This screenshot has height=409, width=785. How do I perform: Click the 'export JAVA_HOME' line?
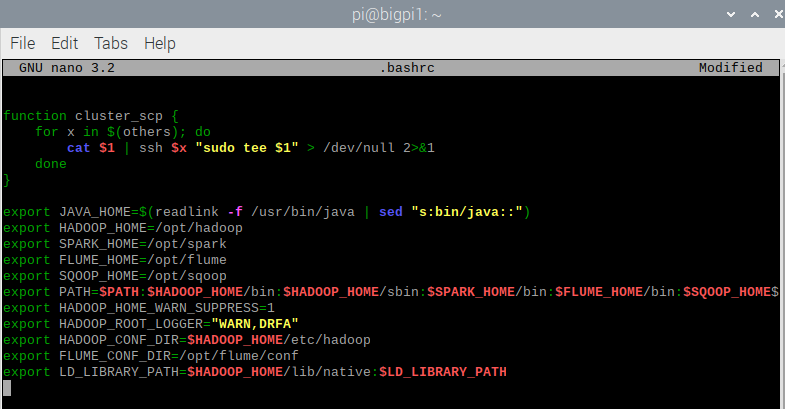[267, 212]
